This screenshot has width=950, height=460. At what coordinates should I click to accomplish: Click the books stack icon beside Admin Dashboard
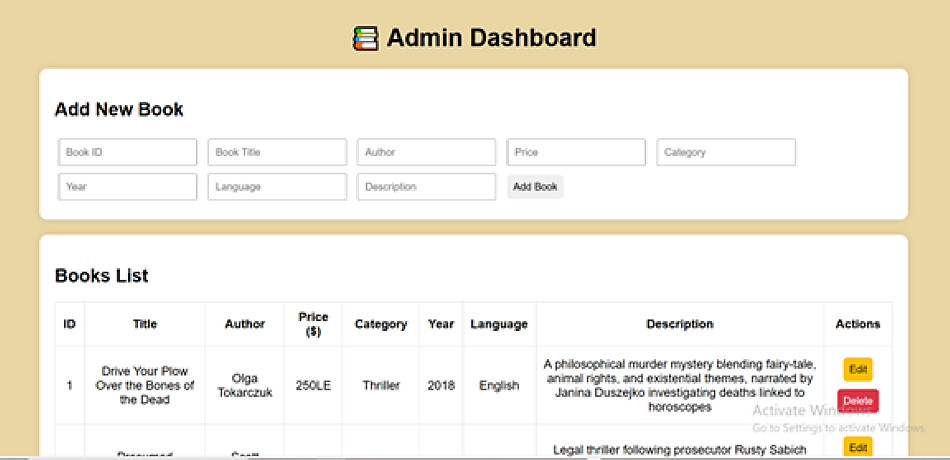[x=366, y=38]
